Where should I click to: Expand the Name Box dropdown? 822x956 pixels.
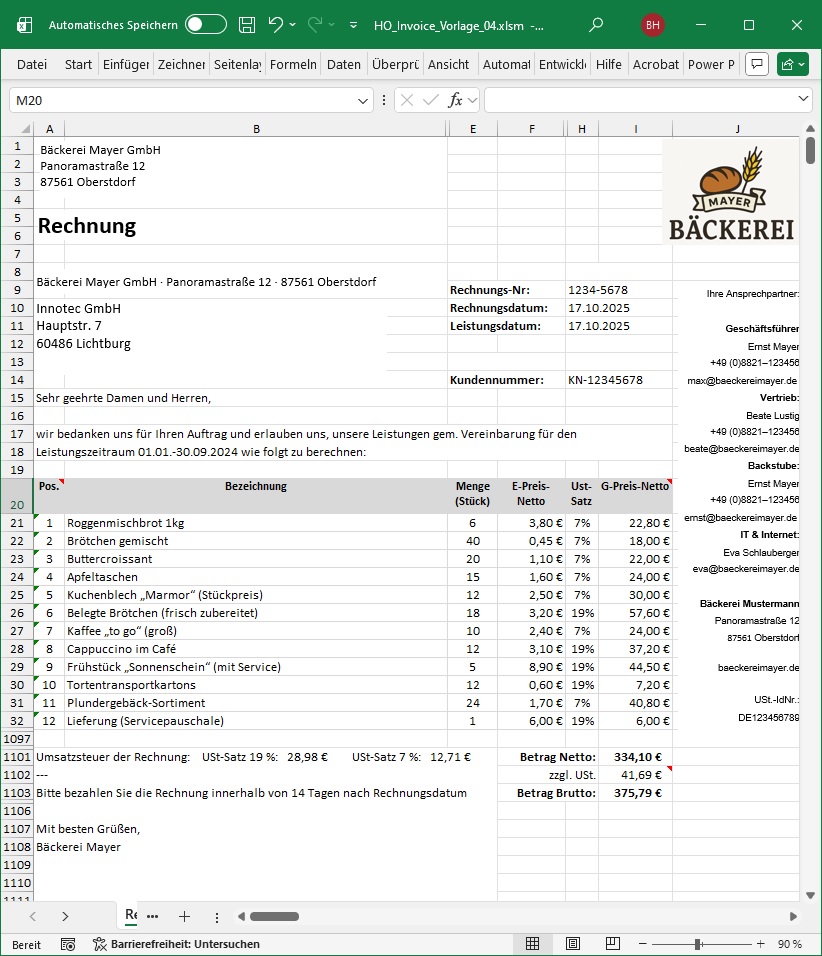[x=364, y=100]
